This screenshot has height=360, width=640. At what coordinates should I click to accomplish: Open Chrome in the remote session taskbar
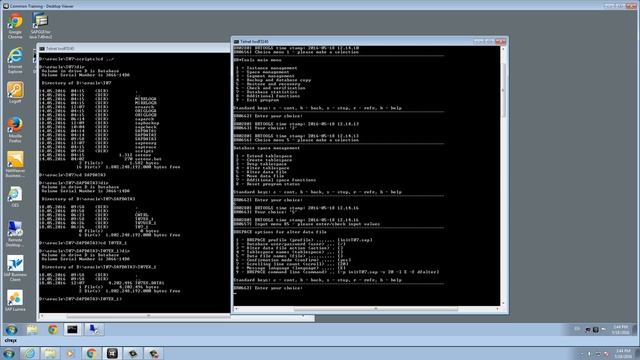[53, 329]
